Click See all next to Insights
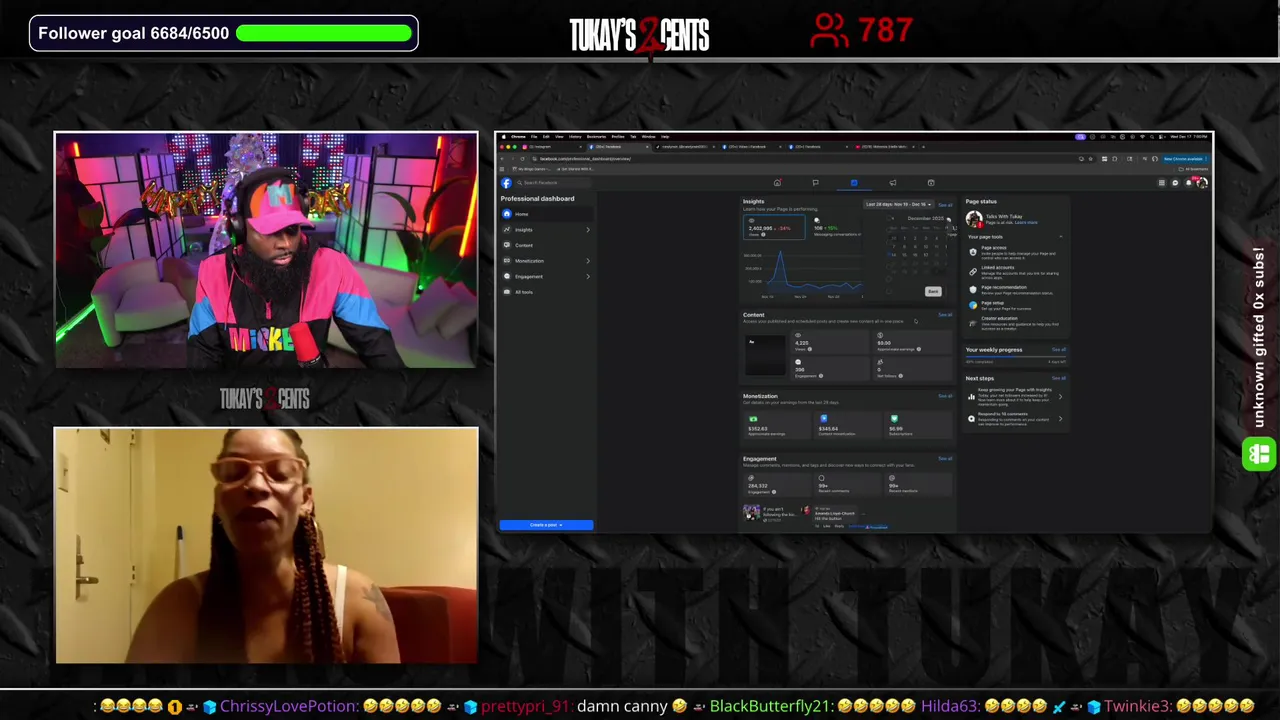1280x720 pixels. (945, 205)
